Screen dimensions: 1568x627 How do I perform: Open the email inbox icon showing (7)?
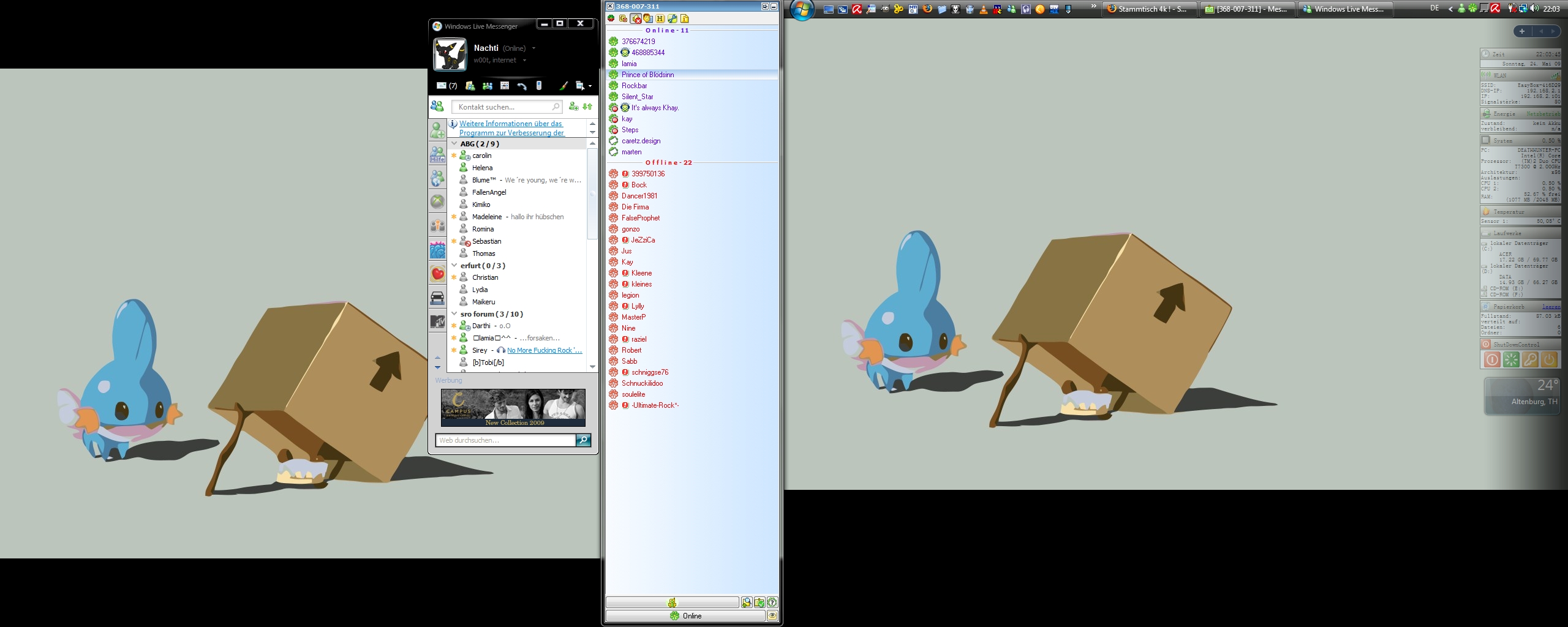[x=446, y=86]
